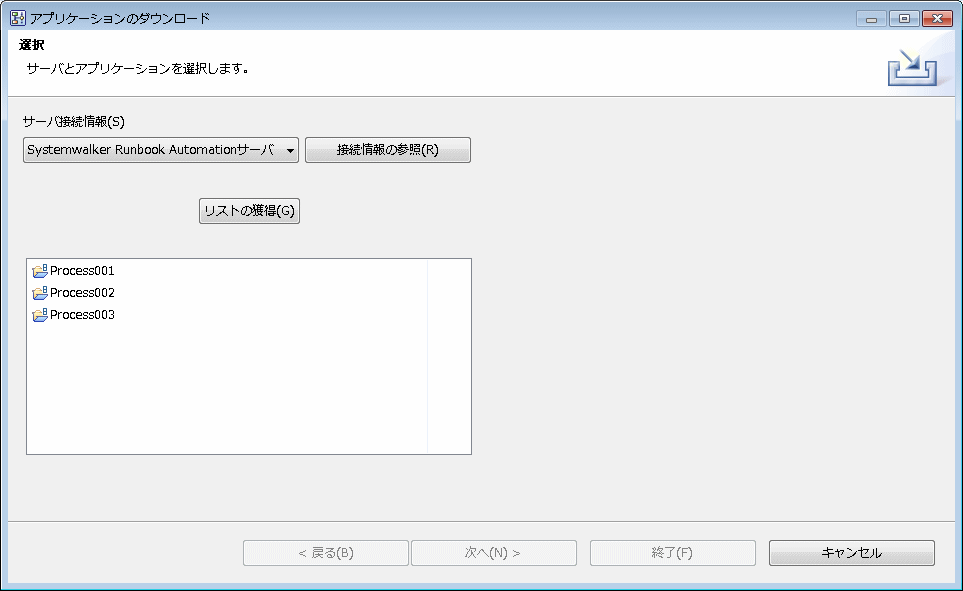Click the 接続情報の参照(R) button
This screenshot has height=591, width=963.
[388, 150]
